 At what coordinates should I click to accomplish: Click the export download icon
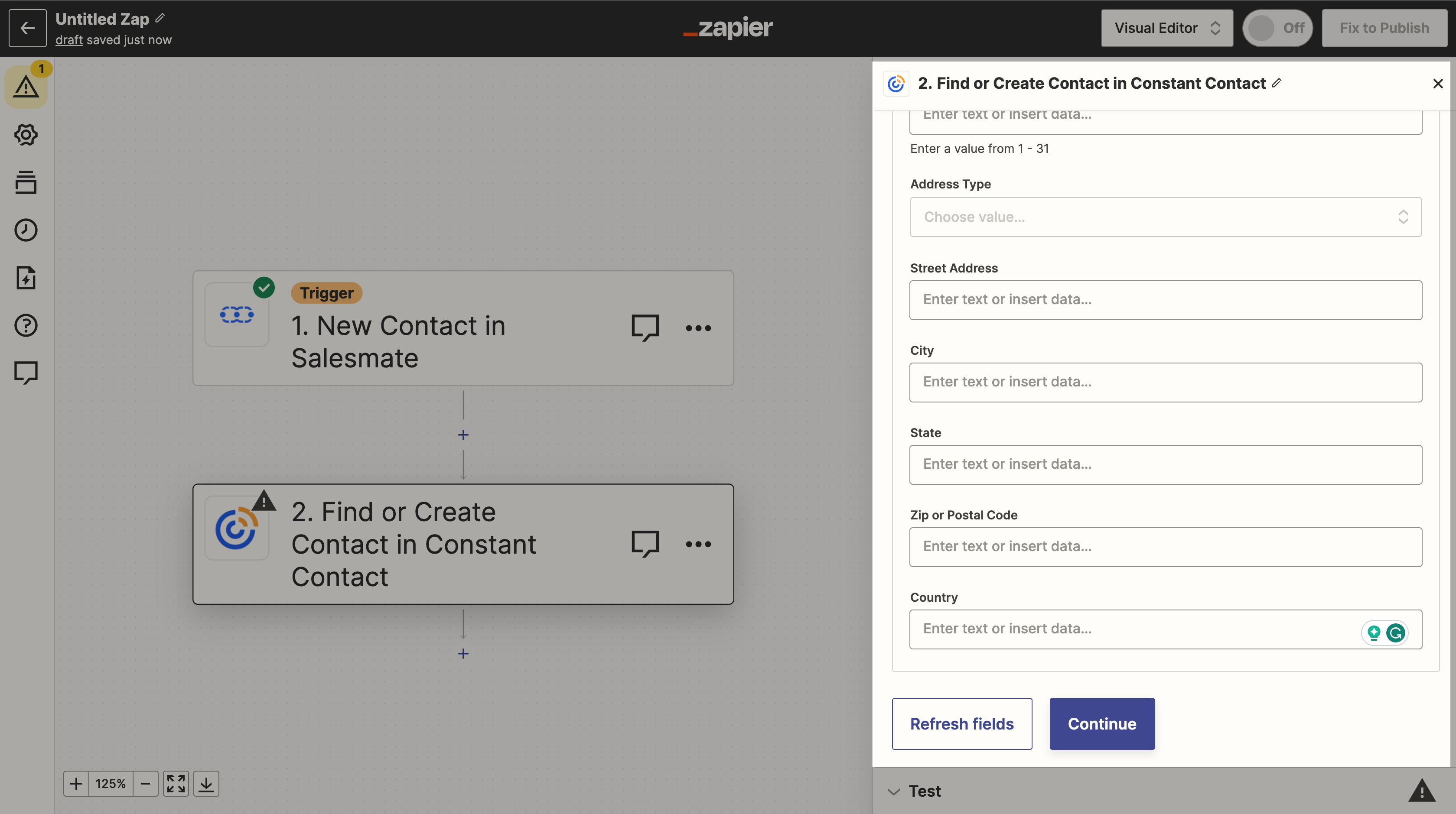tap(206, 784)
